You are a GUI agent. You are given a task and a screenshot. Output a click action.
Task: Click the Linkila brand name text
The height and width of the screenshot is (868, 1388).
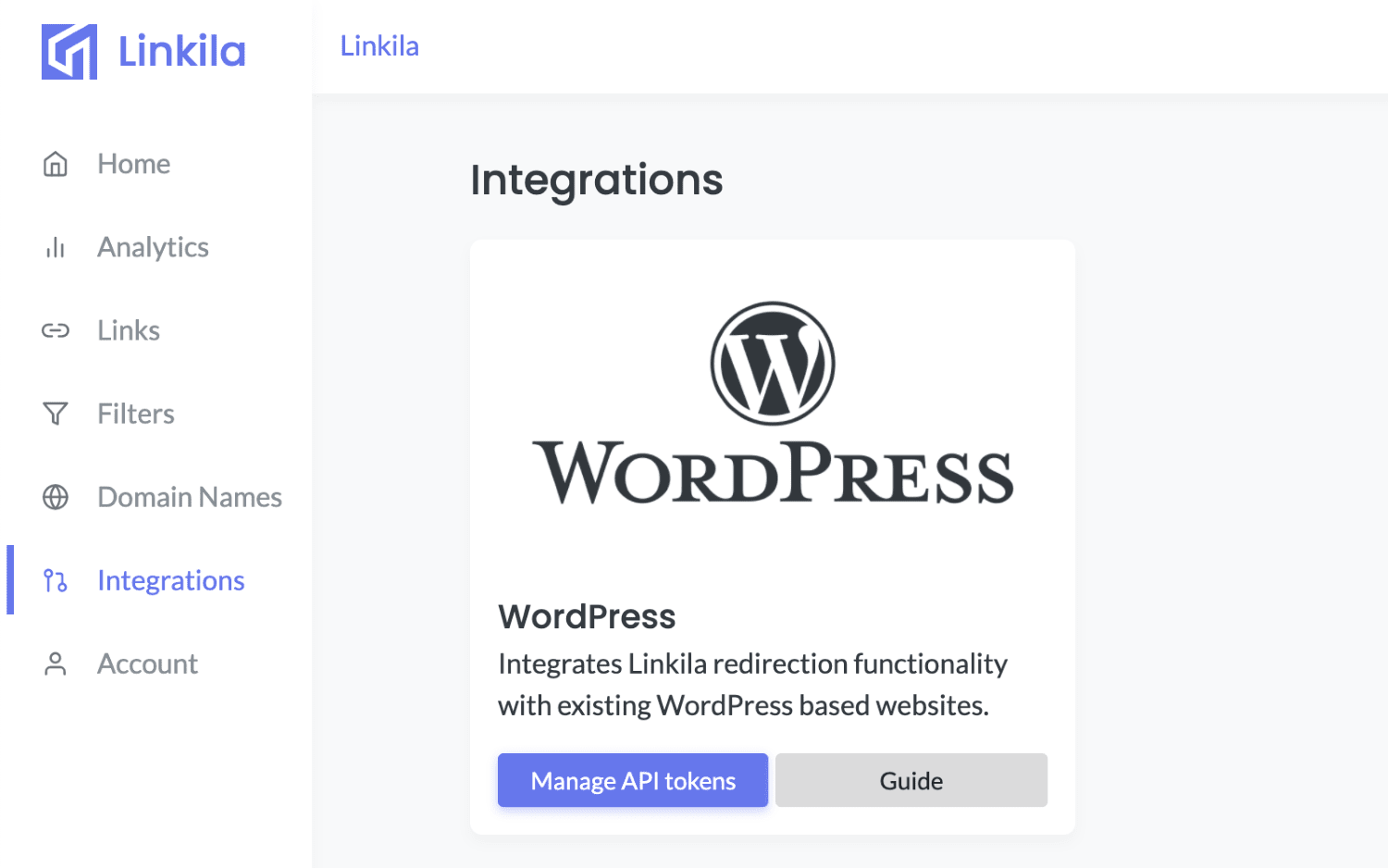182,52
